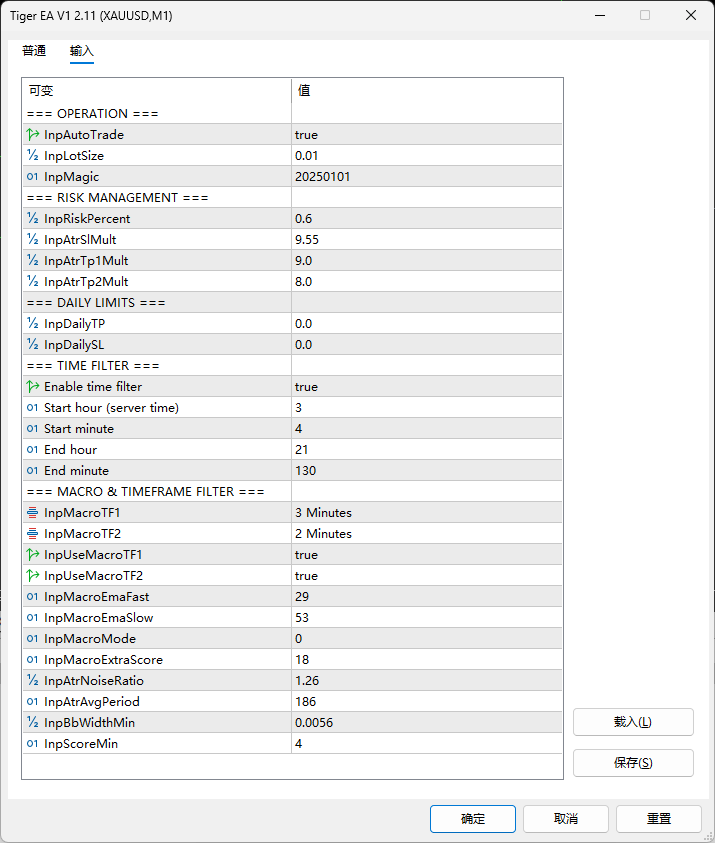Click the integer icon next to InpScoreMin
Image resolution: width=715 pixels, height=843 pixels.
point(33,744)
